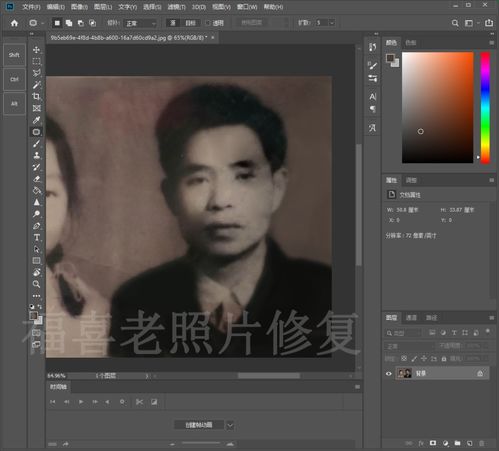Click the Share icon top right
499x451 pixels.
click(489, 23)
